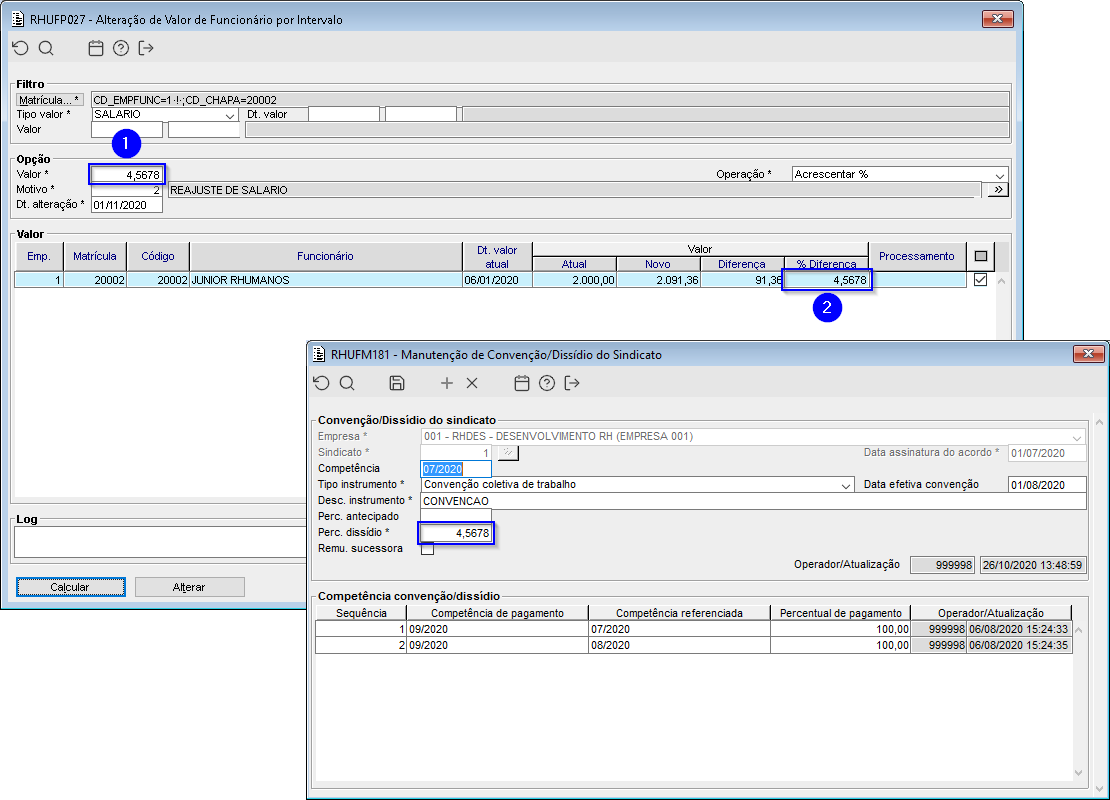
Task: Click sequence 2 row's 09/2020 payment cell
Action: [x=497, y=646]
